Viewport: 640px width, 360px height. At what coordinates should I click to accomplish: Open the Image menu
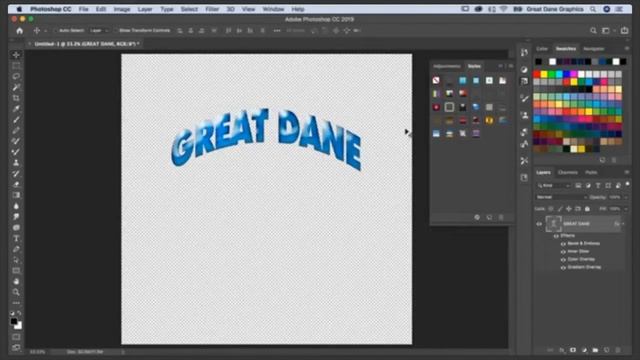tap(122, 9)
